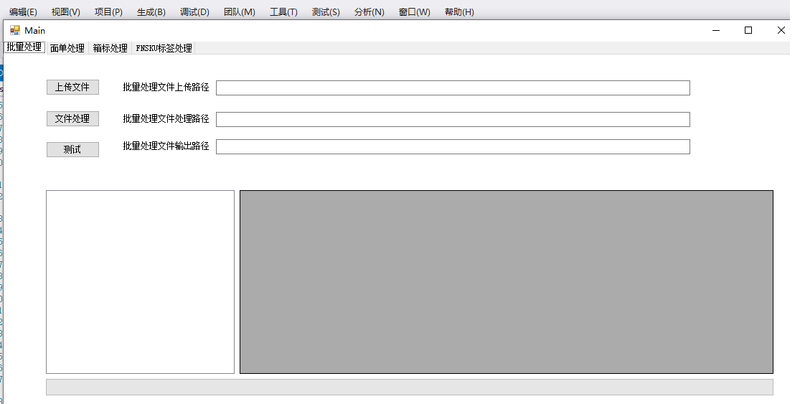Focus the 批量处理文件输出路径 text field
This screenshot has height=404, width=800.
pyautogui.click(x=453, y=147)
